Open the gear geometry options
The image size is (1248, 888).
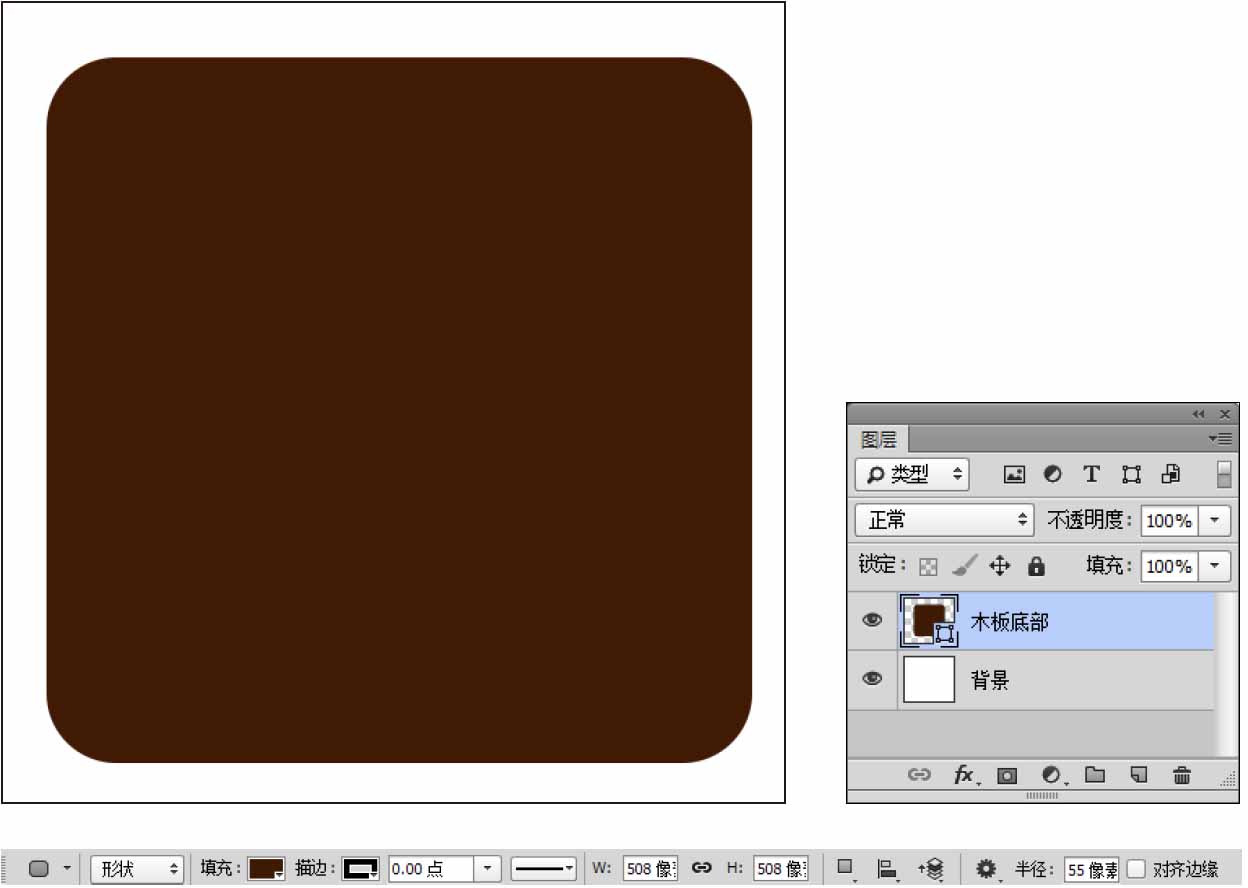(988, 869)
